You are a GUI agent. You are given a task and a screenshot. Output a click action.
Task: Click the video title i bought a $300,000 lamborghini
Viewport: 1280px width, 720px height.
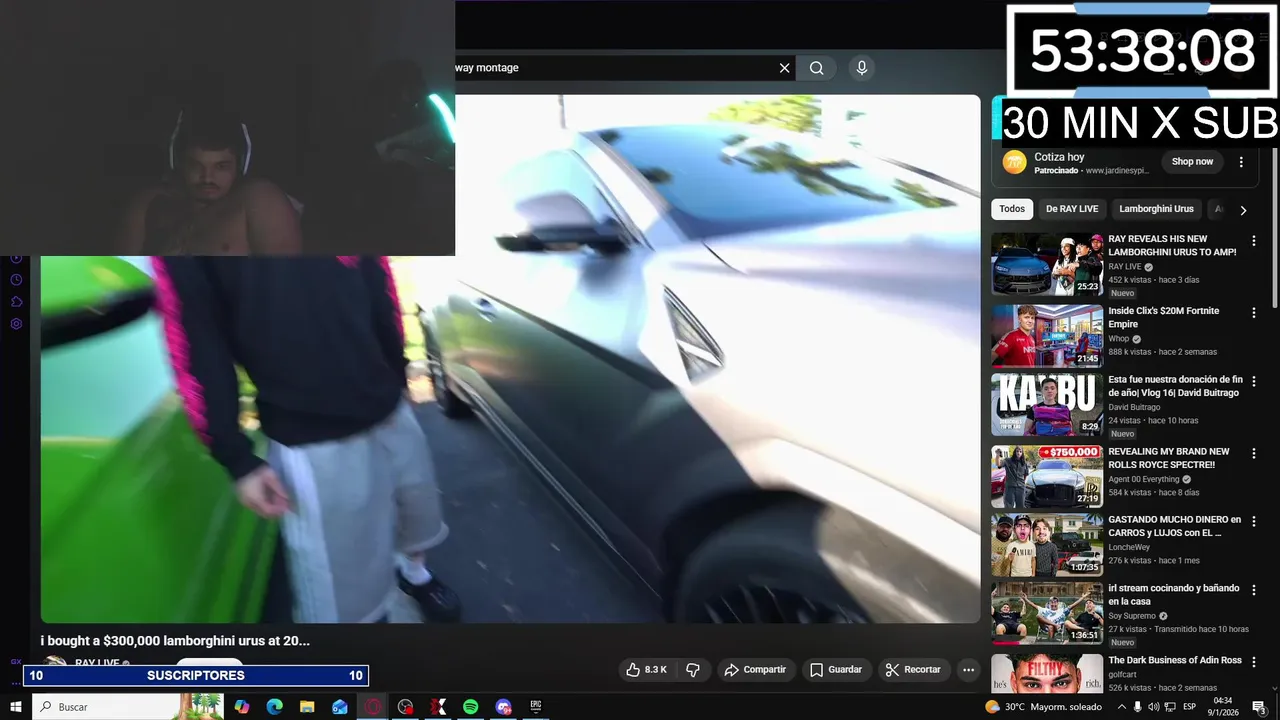tap(175, 641)
